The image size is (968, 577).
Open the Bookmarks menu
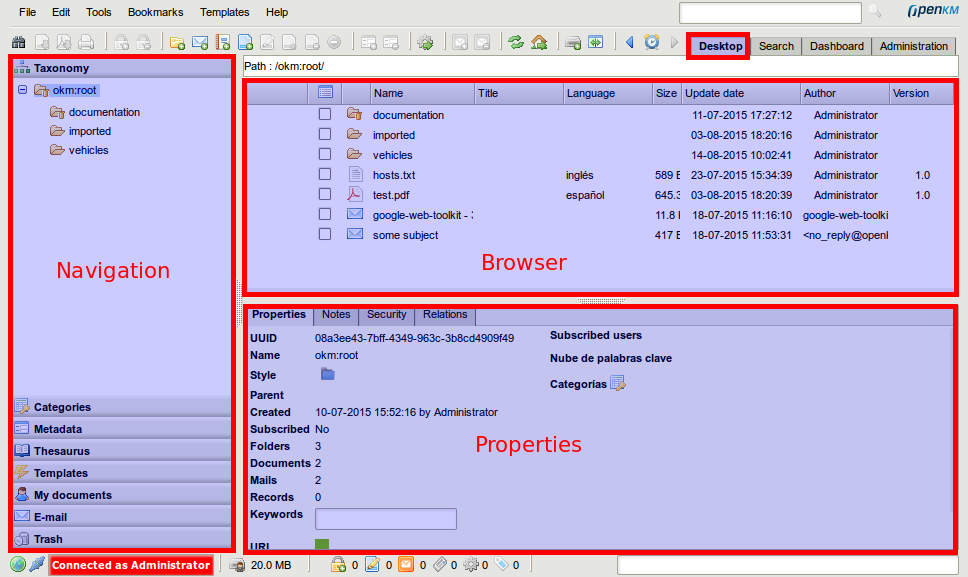[x=156, y=12]
